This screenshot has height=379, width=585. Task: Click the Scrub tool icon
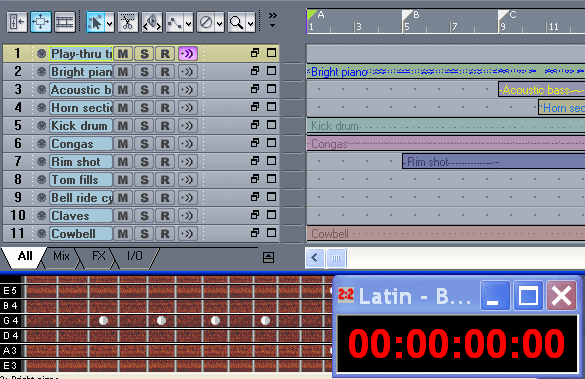(x=152, y=22)
